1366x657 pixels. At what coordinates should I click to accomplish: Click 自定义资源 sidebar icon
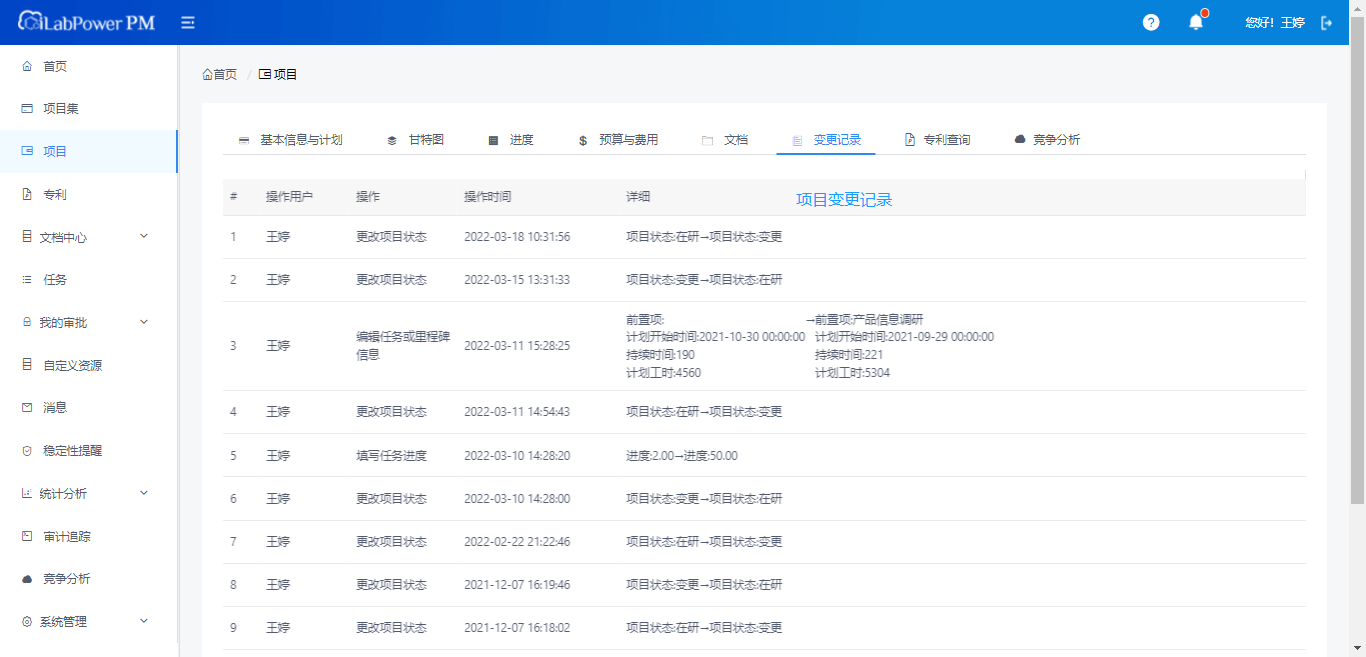27,365
